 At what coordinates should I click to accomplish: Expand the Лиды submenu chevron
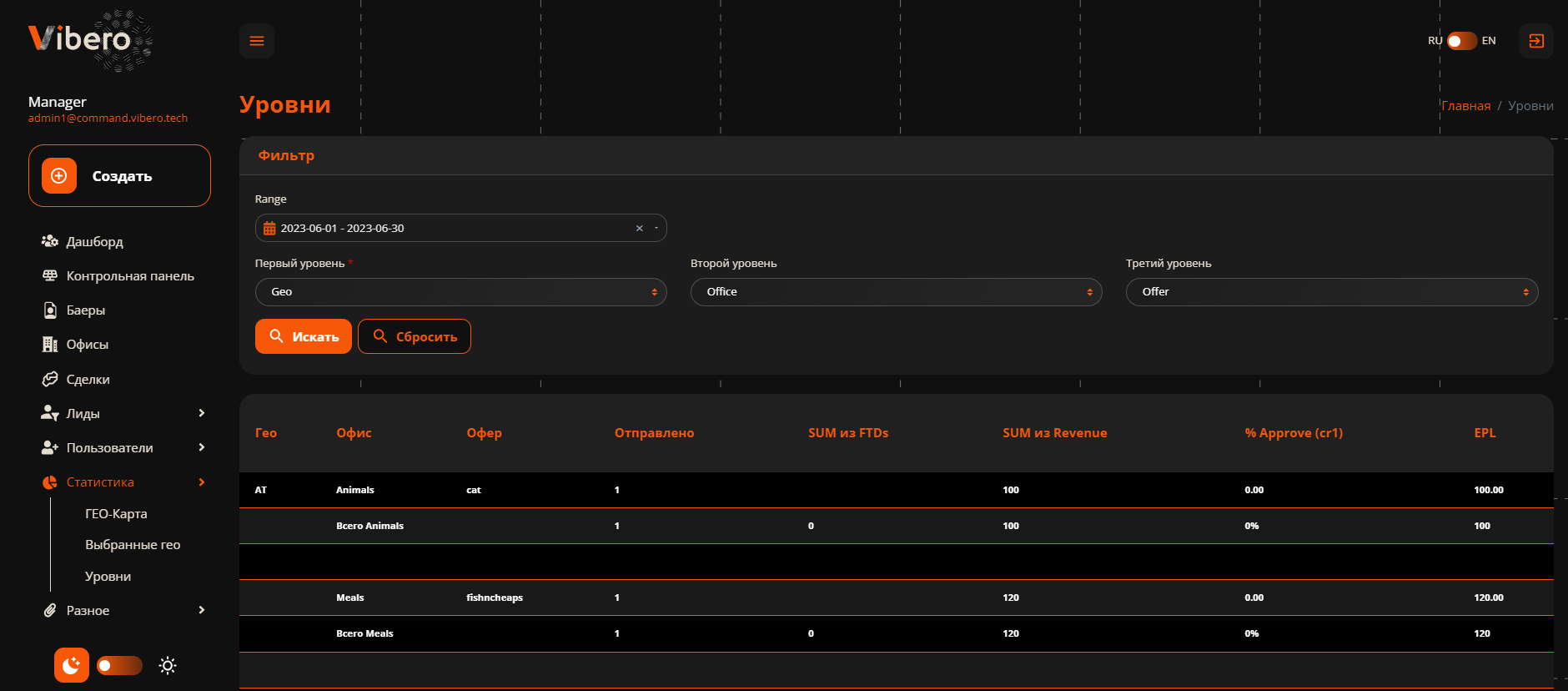pos(202,413)
